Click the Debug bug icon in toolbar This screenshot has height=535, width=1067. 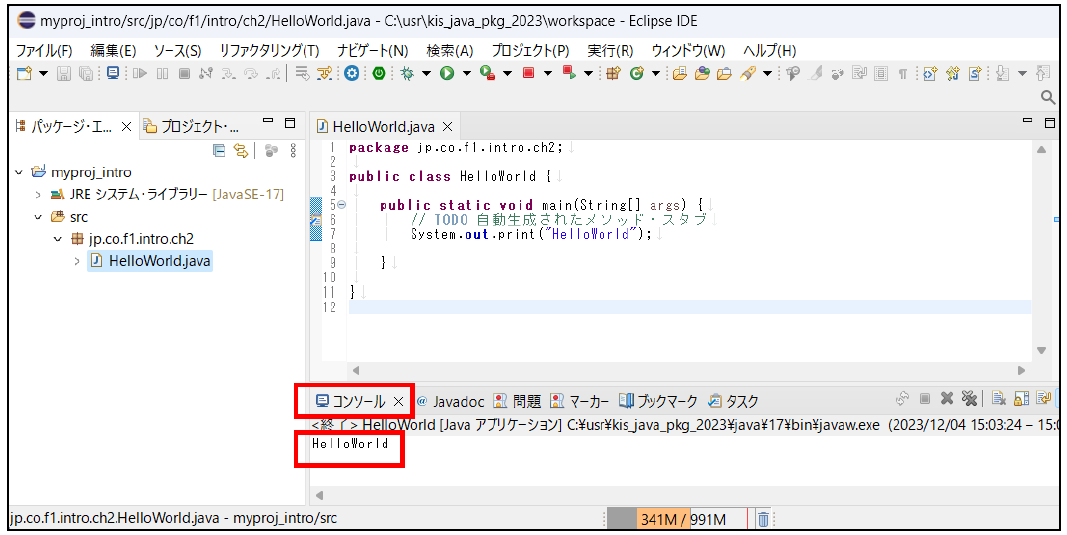(407, 73)
